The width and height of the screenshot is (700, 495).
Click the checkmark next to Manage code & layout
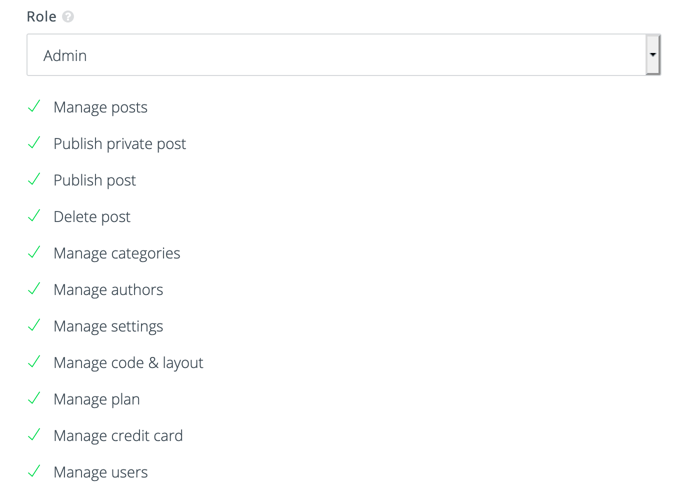[x=34, y=362]
